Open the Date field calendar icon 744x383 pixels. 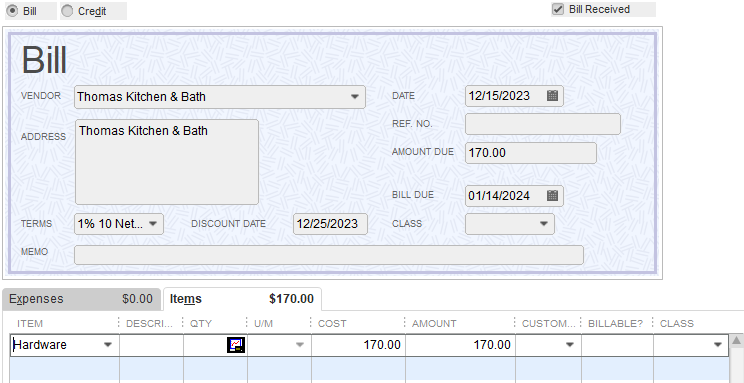(x=552, y=95)
